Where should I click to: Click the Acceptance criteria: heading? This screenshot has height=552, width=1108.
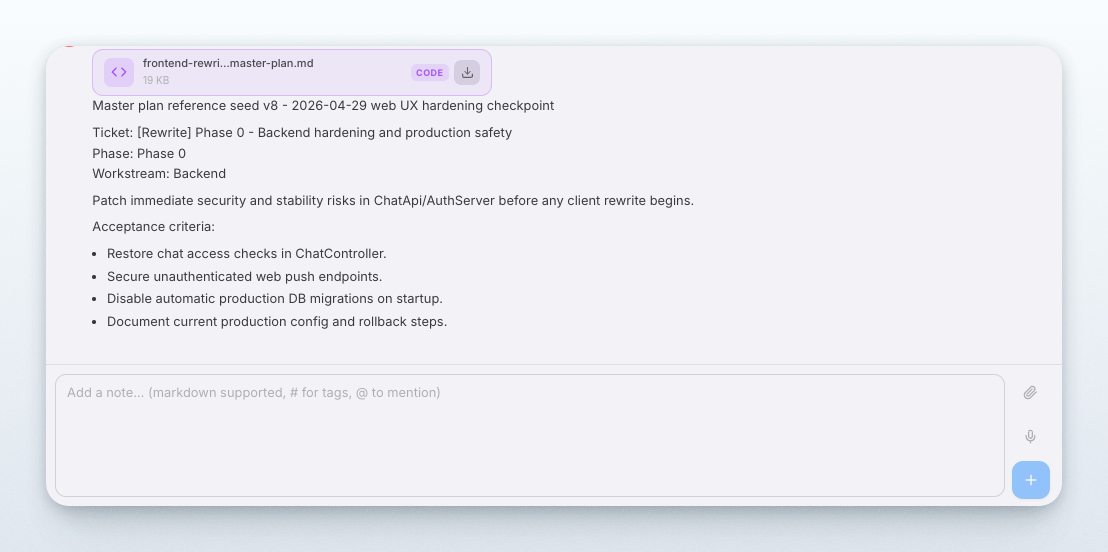[x=153, y=227]
